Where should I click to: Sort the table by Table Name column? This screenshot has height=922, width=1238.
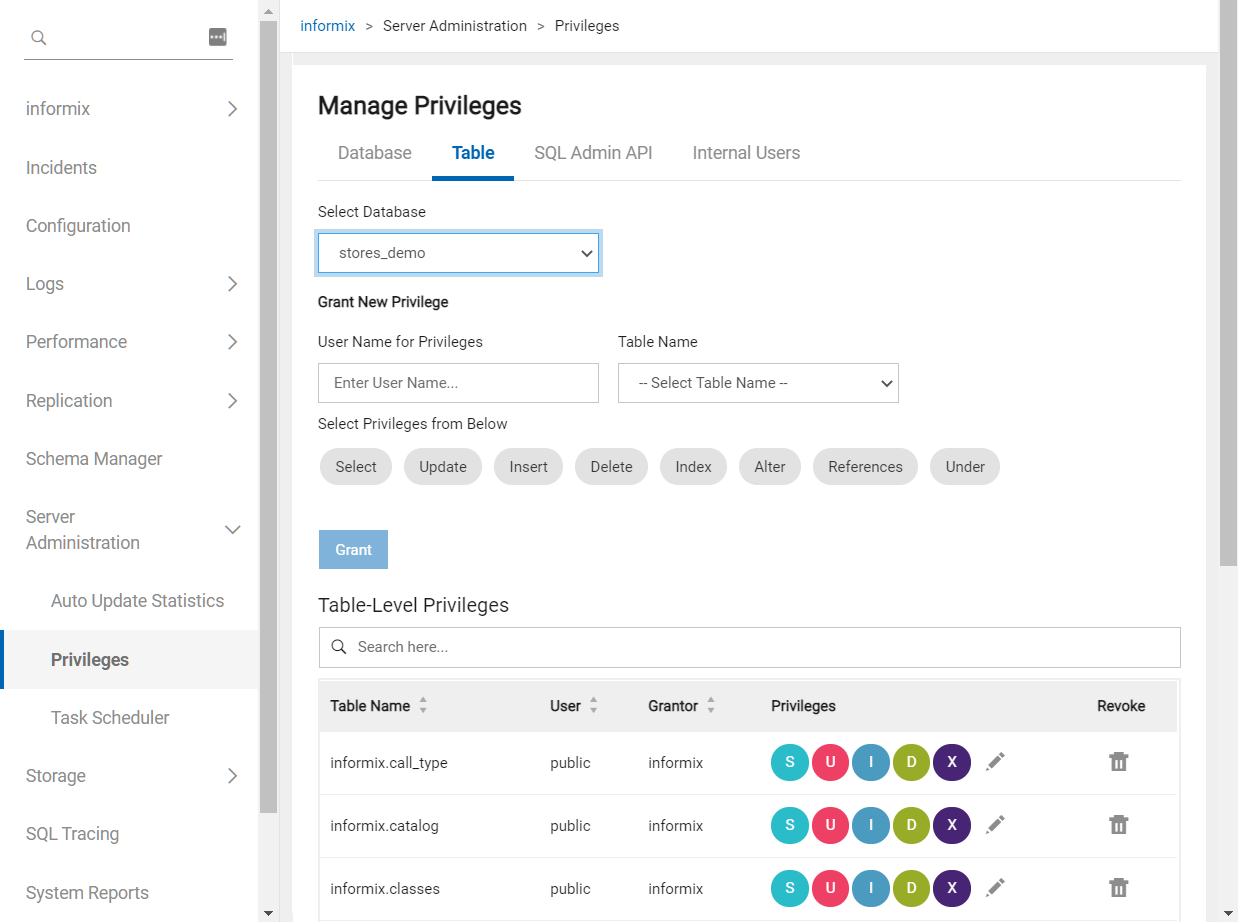(423, 706)
